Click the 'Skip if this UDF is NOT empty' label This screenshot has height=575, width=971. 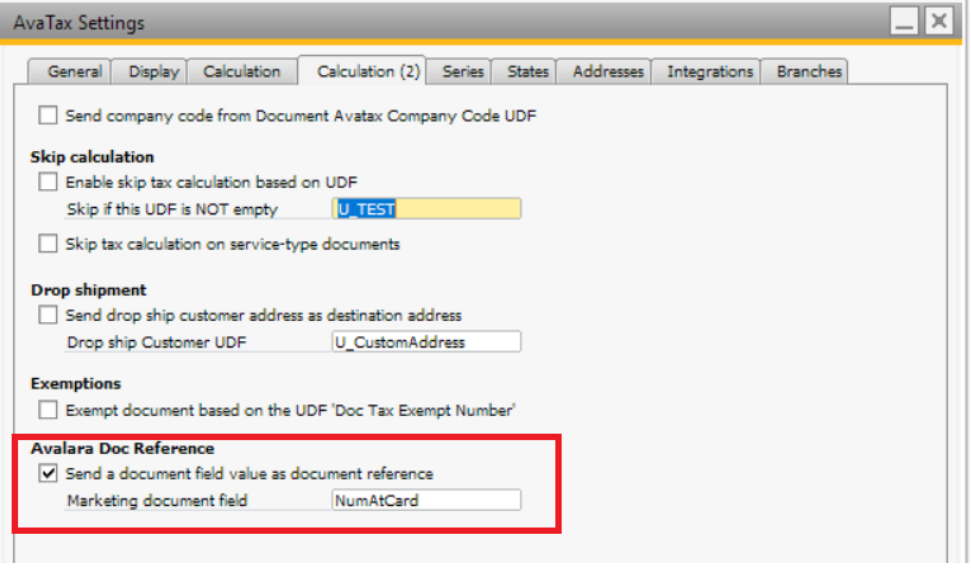(172, 209)
